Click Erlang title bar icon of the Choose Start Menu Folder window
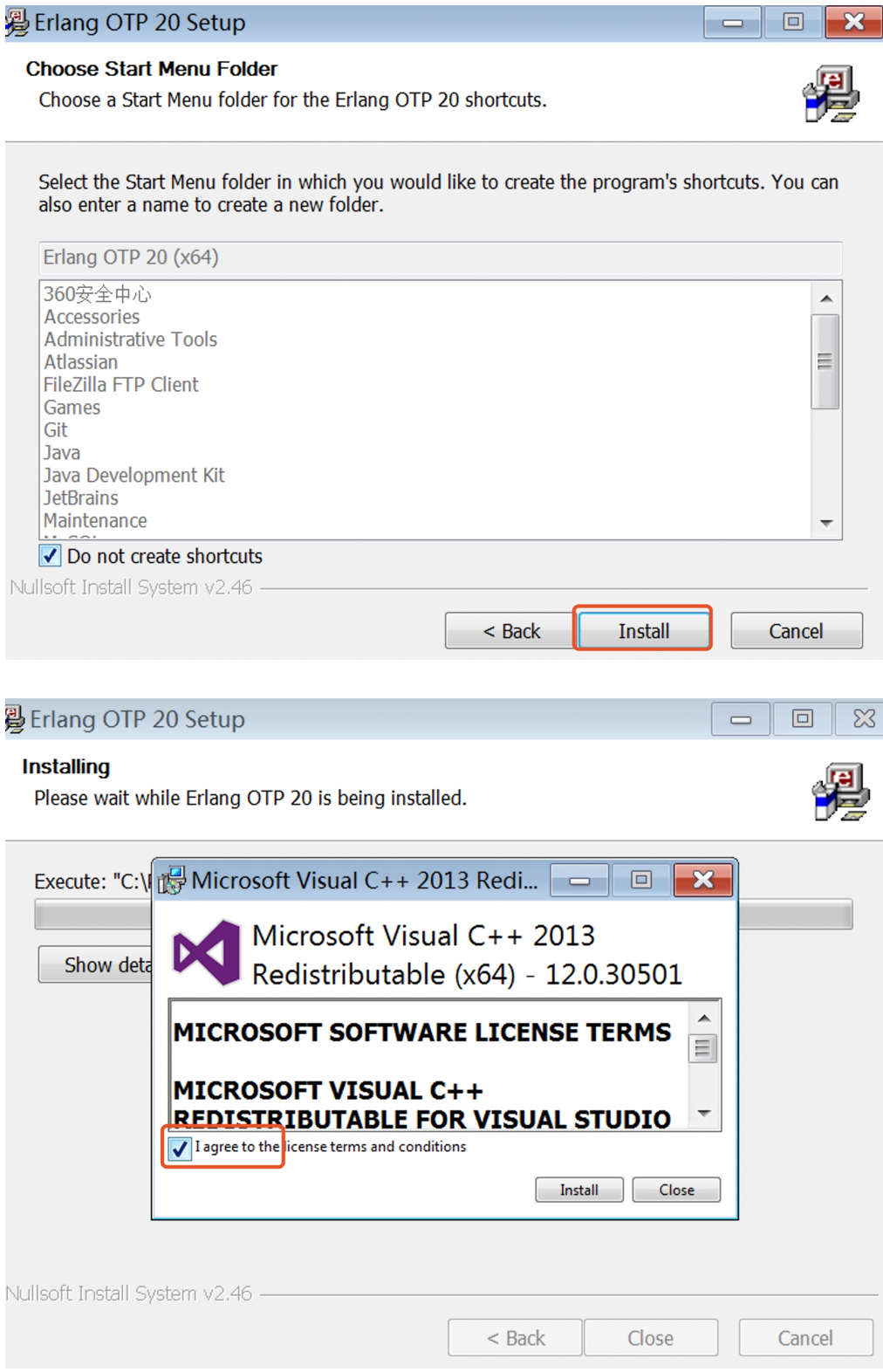This screenshot has width=883, height=1372. tap(17, 22)
